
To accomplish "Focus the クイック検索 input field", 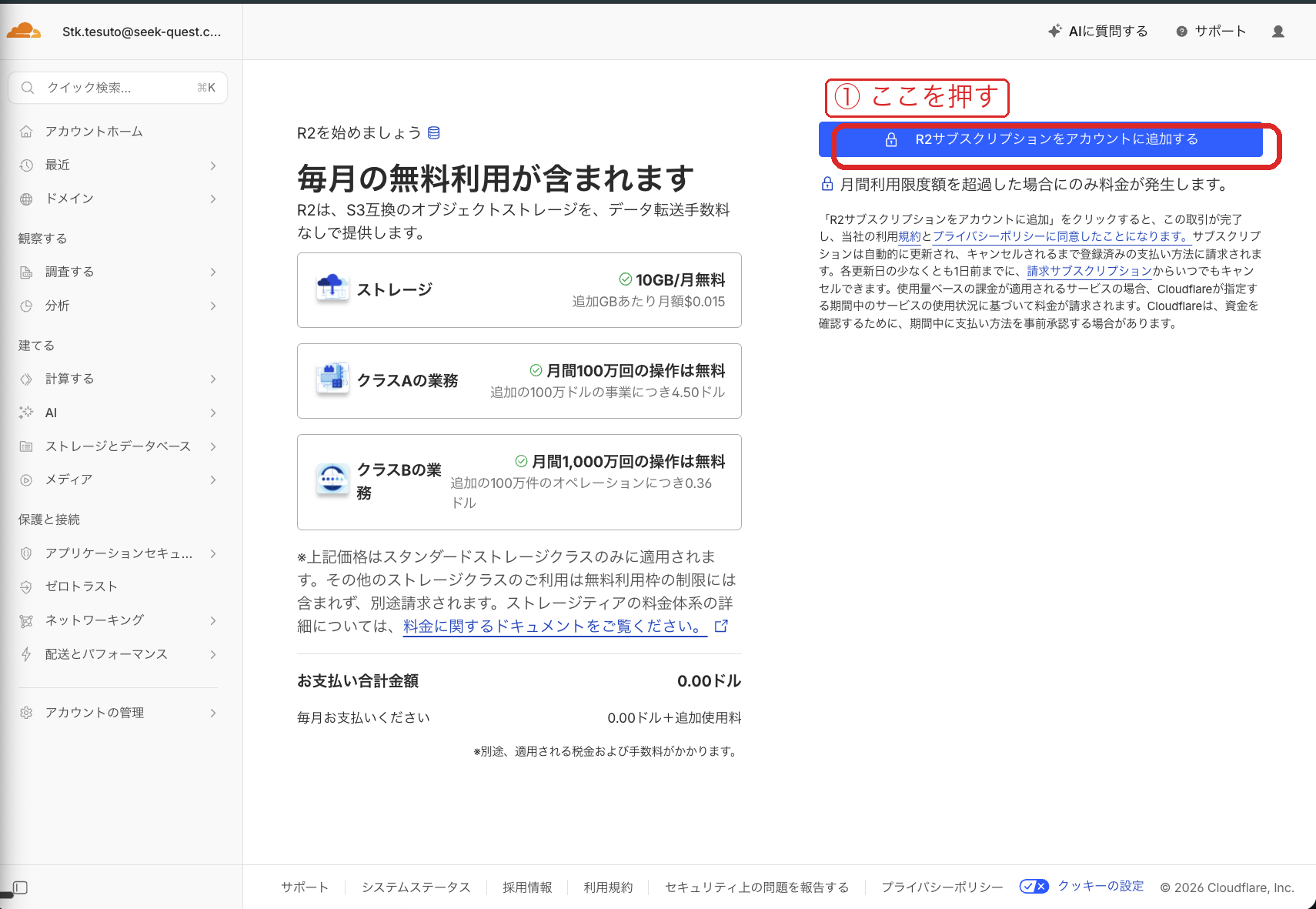I will pyautogui.click(x=118, y=88).
